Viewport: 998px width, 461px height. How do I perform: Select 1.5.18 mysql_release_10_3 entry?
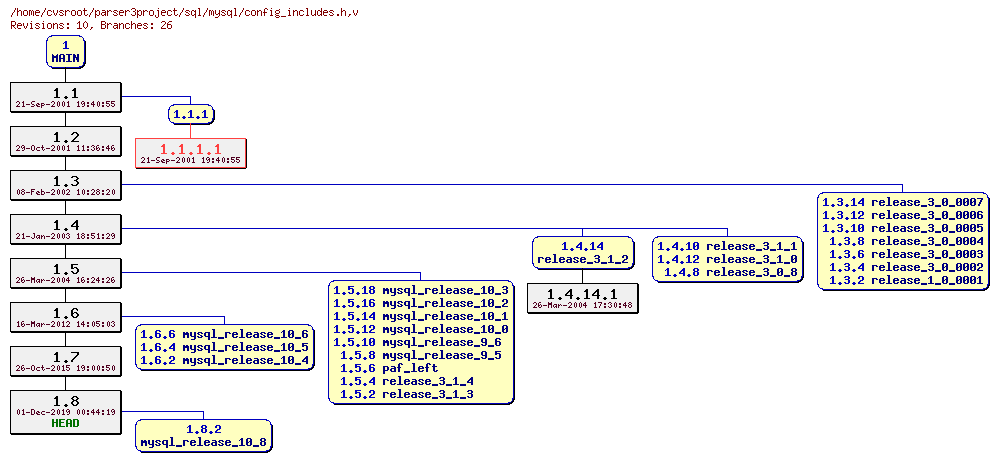(x=421, y=290)
